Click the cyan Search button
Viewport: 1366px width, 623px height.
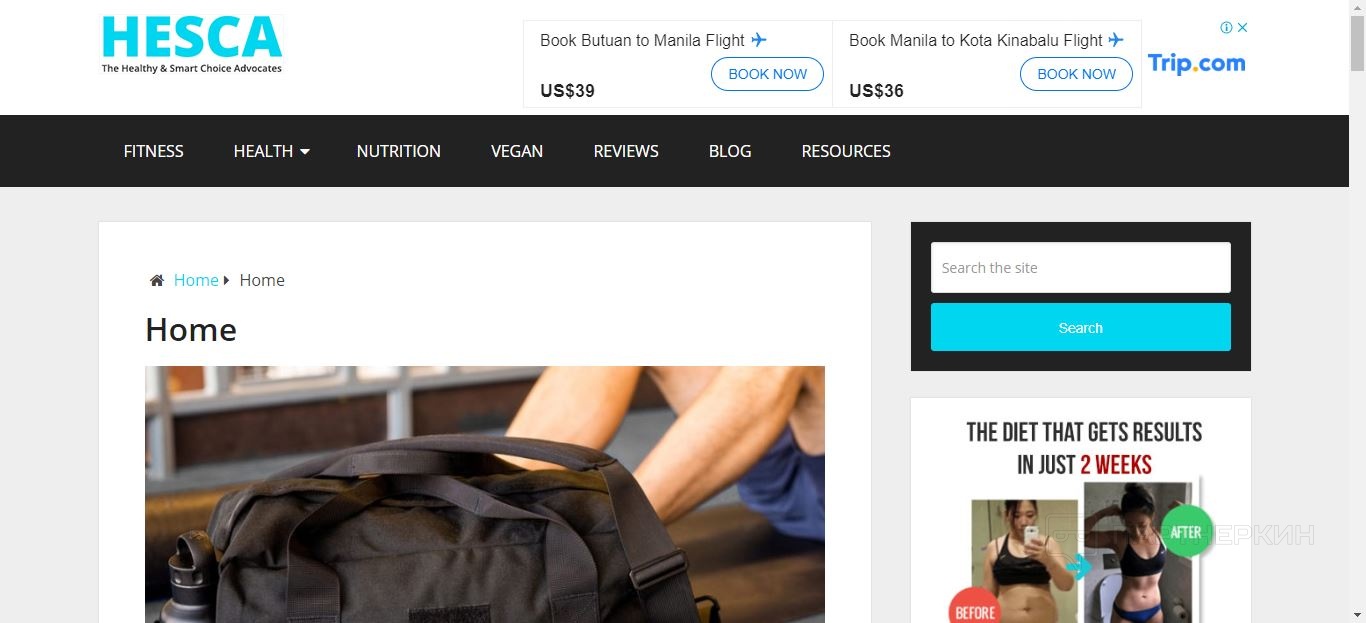click(1081, 327)
